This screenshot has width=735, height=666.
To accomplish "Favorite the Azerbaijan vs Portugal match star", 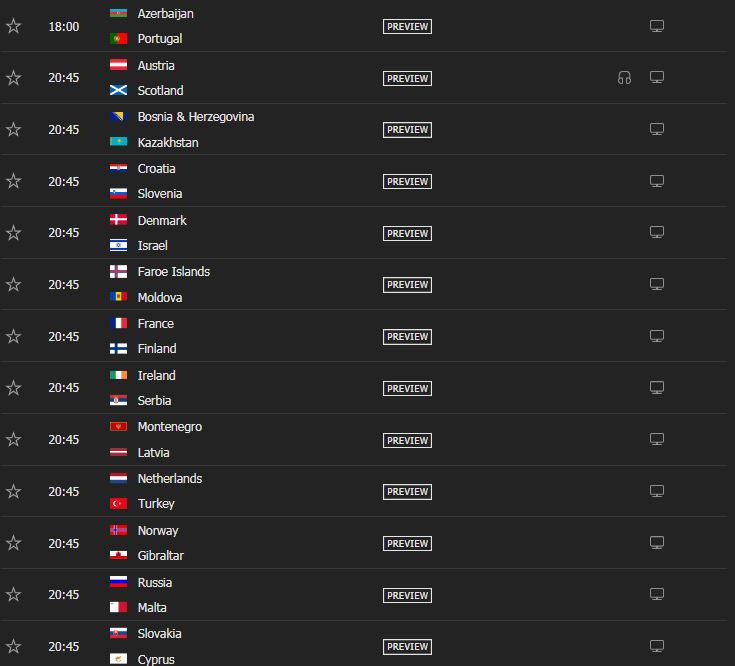I will (x=14, y=26).
